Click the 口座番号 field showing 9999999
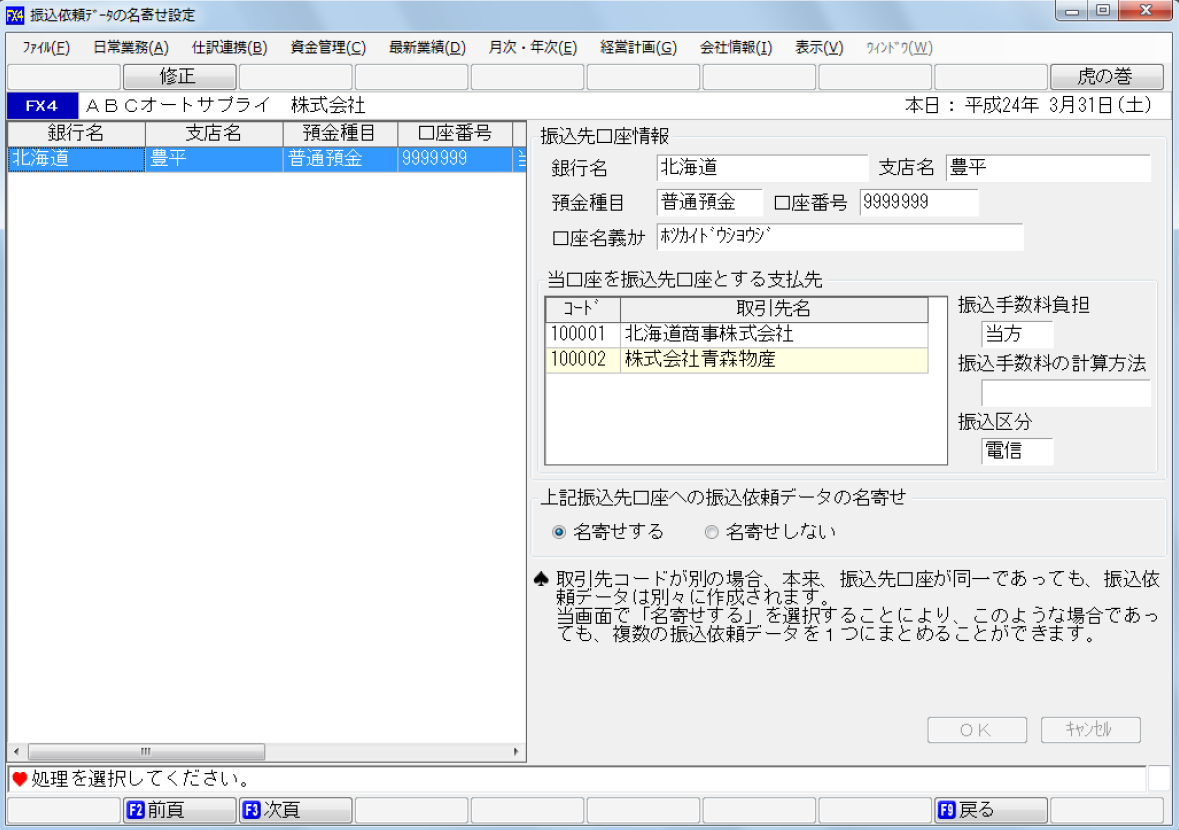The height and width of the screenshot is (830, 1179). (x=918, y=202)
